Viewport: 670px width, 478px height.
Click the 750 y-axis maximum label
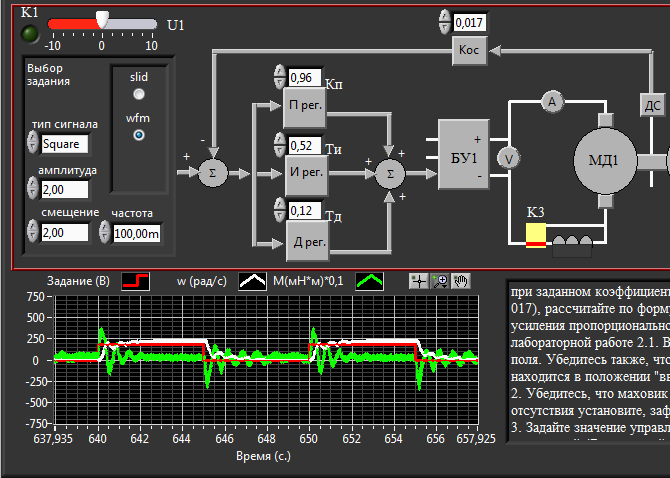coord(35,296)
